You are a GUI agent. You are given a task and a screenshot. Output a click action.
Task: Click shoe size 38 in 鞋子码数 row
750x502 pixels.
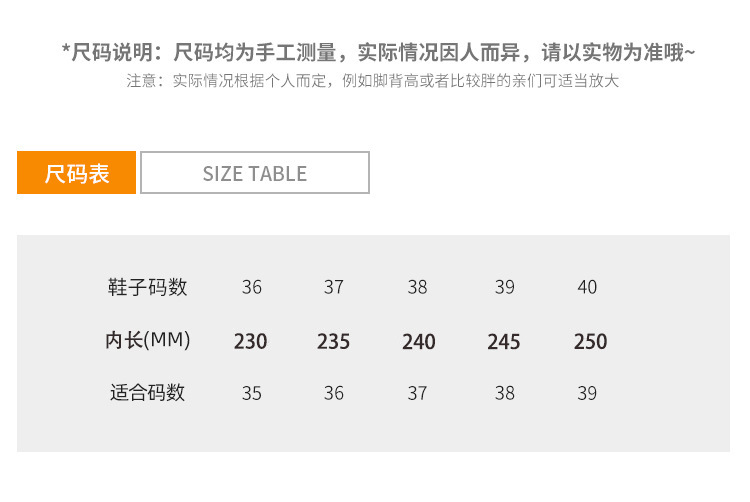pos(418,288)
